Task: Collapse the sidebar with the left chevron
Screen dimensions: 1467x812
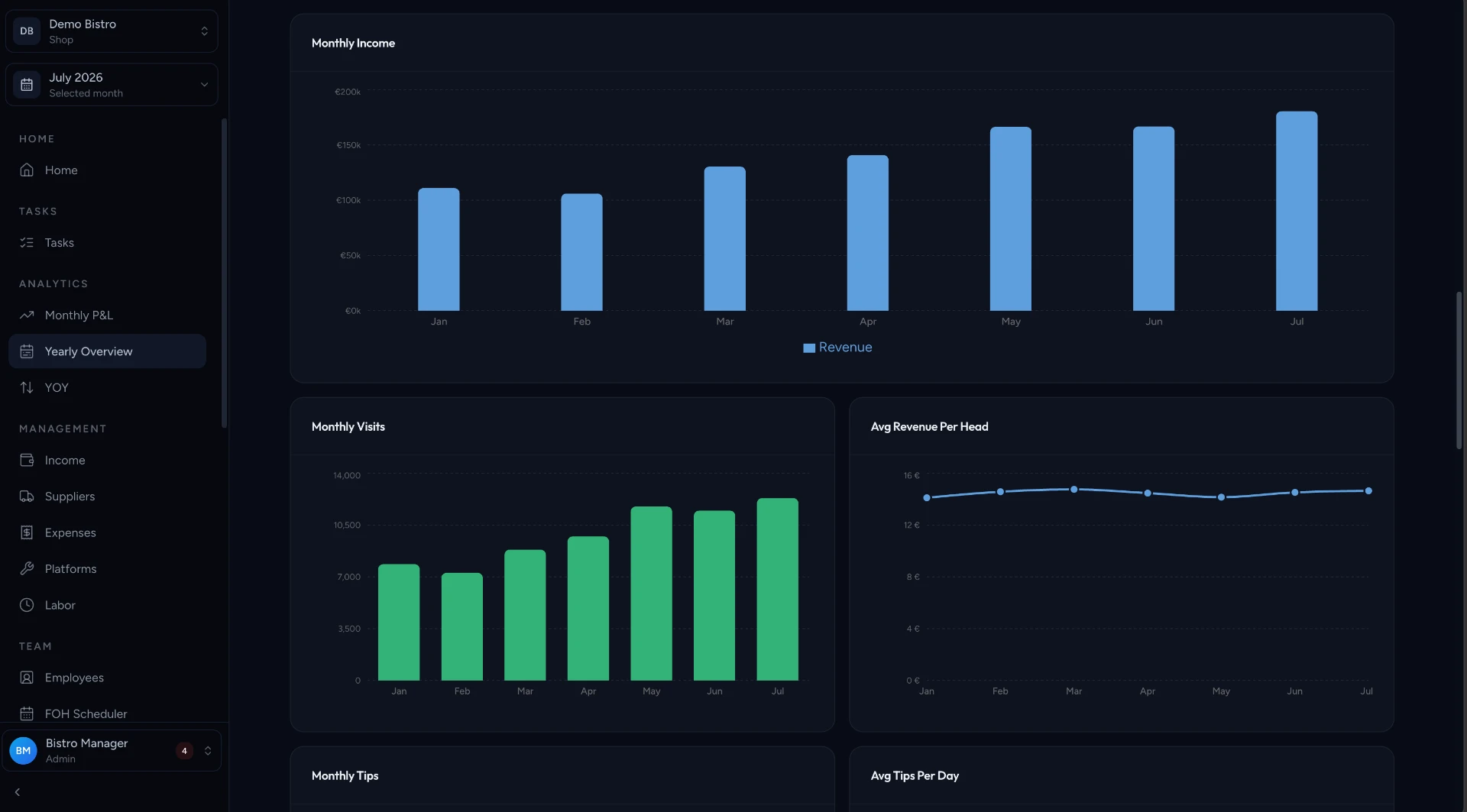Action: pyautogui.click(x=18, y=792)
